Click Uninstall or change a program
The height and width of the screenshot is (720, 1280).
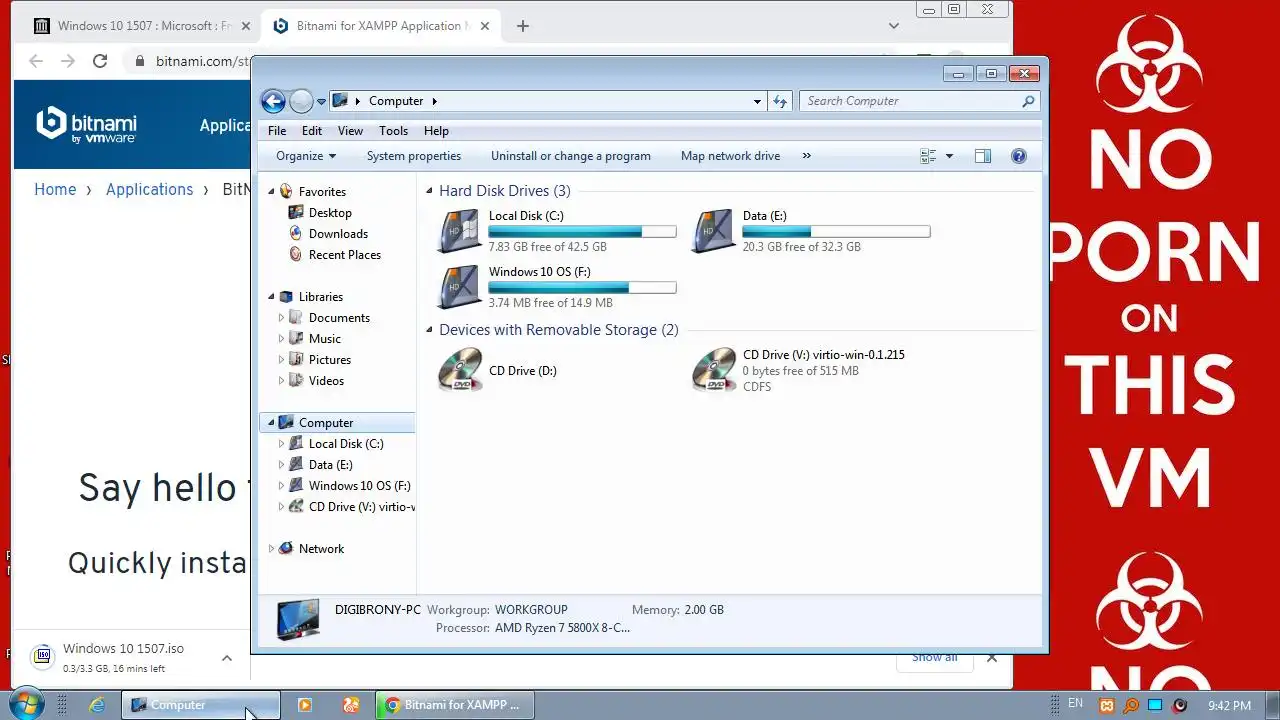coord(571,156)
